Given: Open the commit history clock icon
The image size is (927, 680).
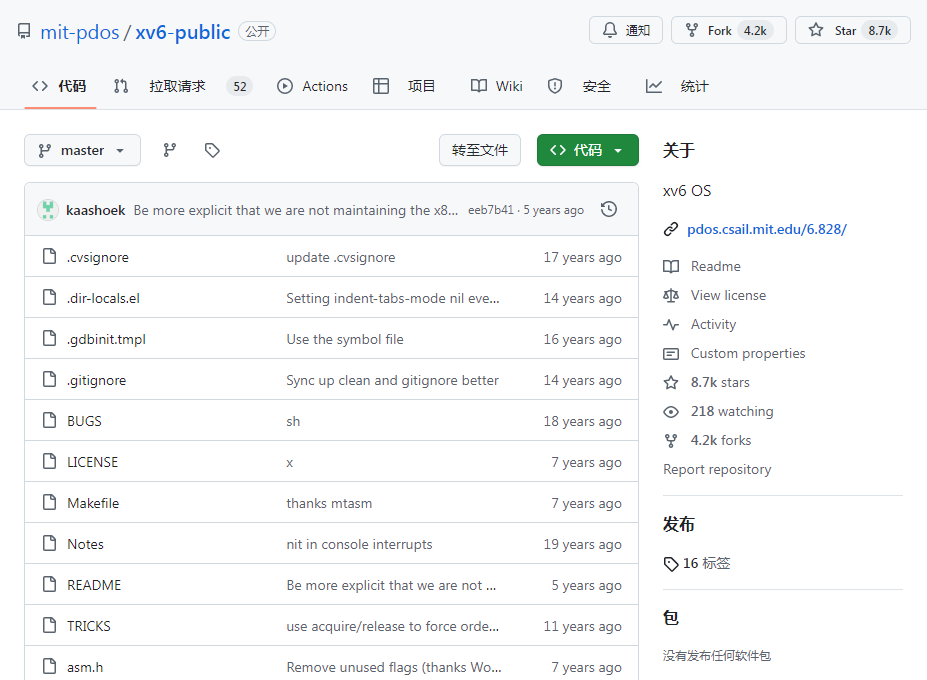Looking at the screenshot, I should (x=608, y=209).
